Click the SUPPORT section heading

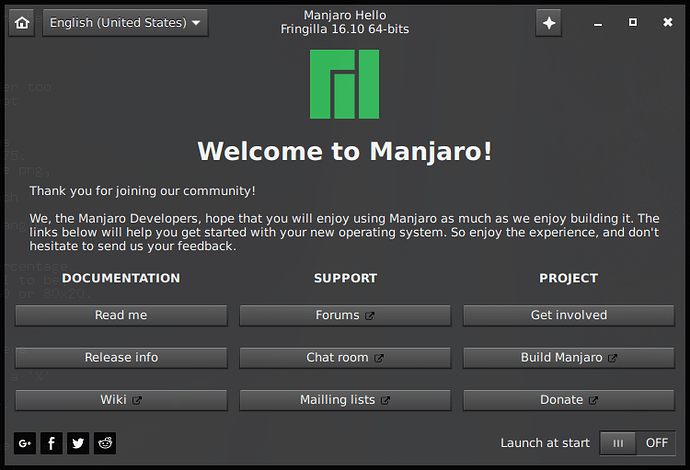tap(345, 278)
